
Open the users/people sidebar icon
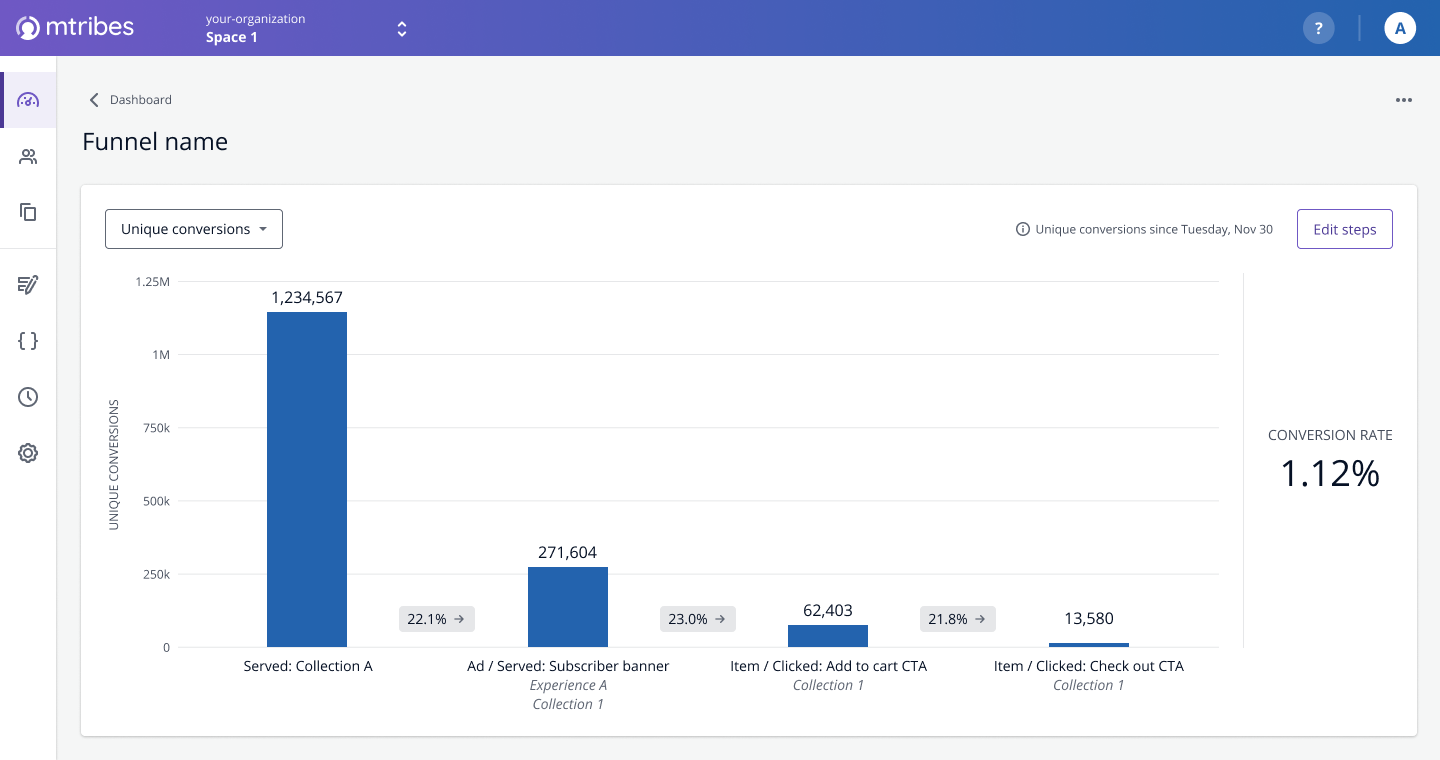pyautogui.click(x=28, y=156)
